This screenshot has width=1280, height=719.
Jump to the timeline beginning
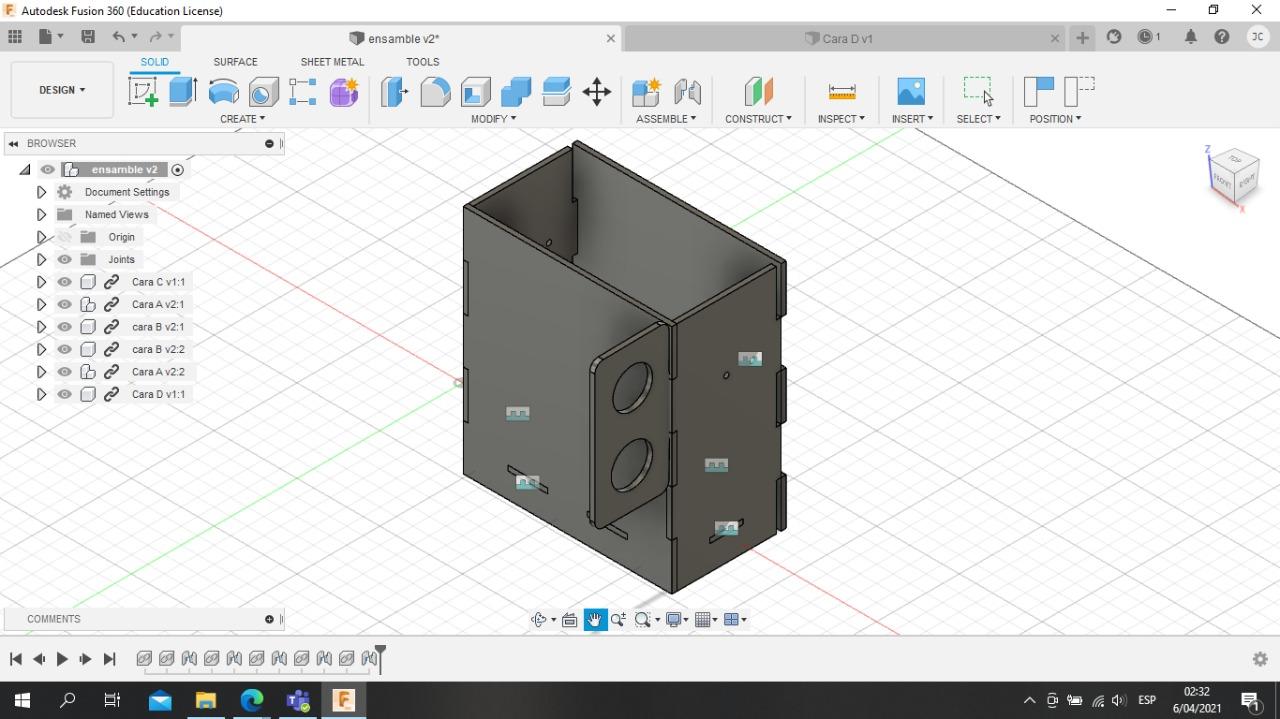point(15,659)
